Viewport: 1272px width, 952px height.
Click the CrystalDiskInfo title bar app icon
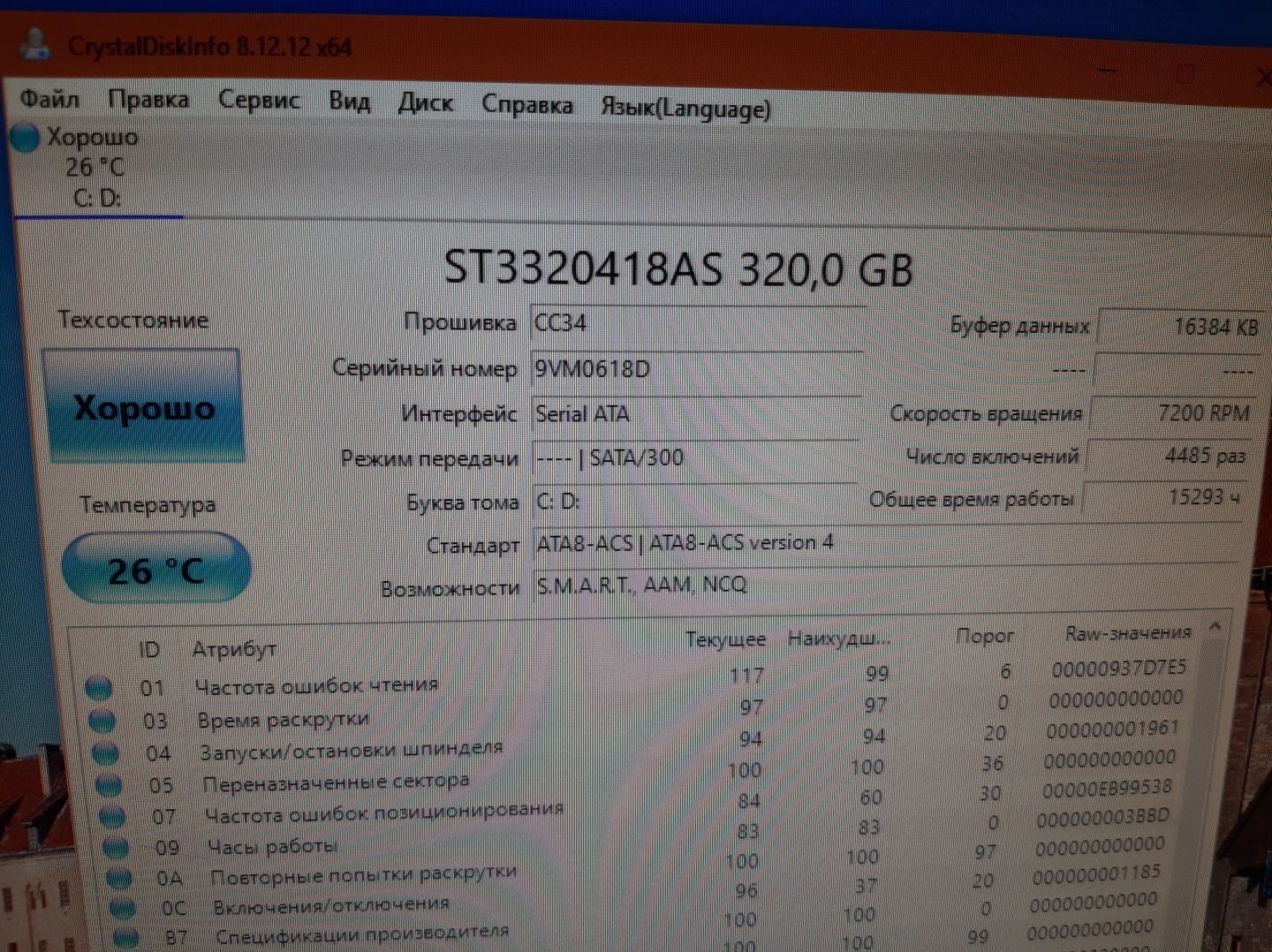35,44
